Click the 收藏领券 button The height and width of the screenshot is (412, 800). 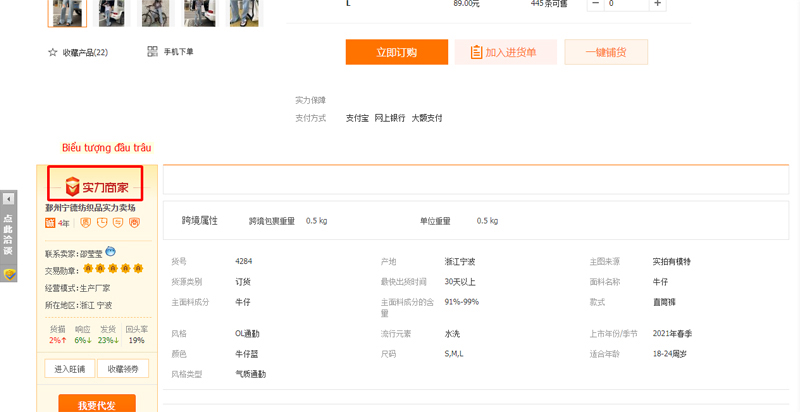[123, 369]
